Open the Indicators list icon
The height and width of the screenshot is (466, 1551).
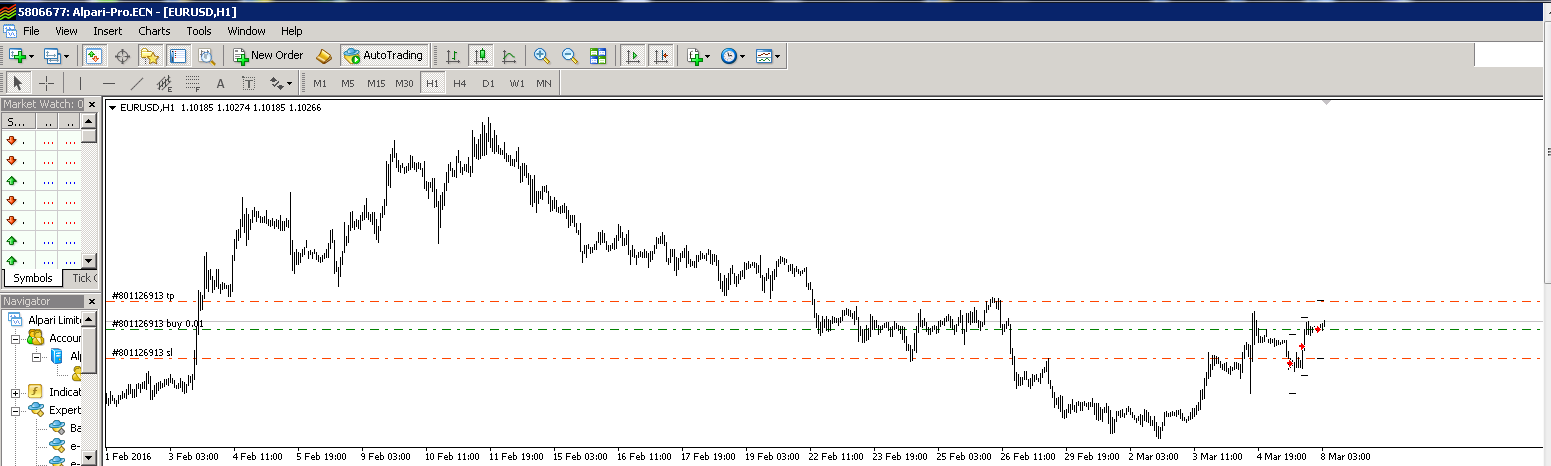tap(695, 56)
